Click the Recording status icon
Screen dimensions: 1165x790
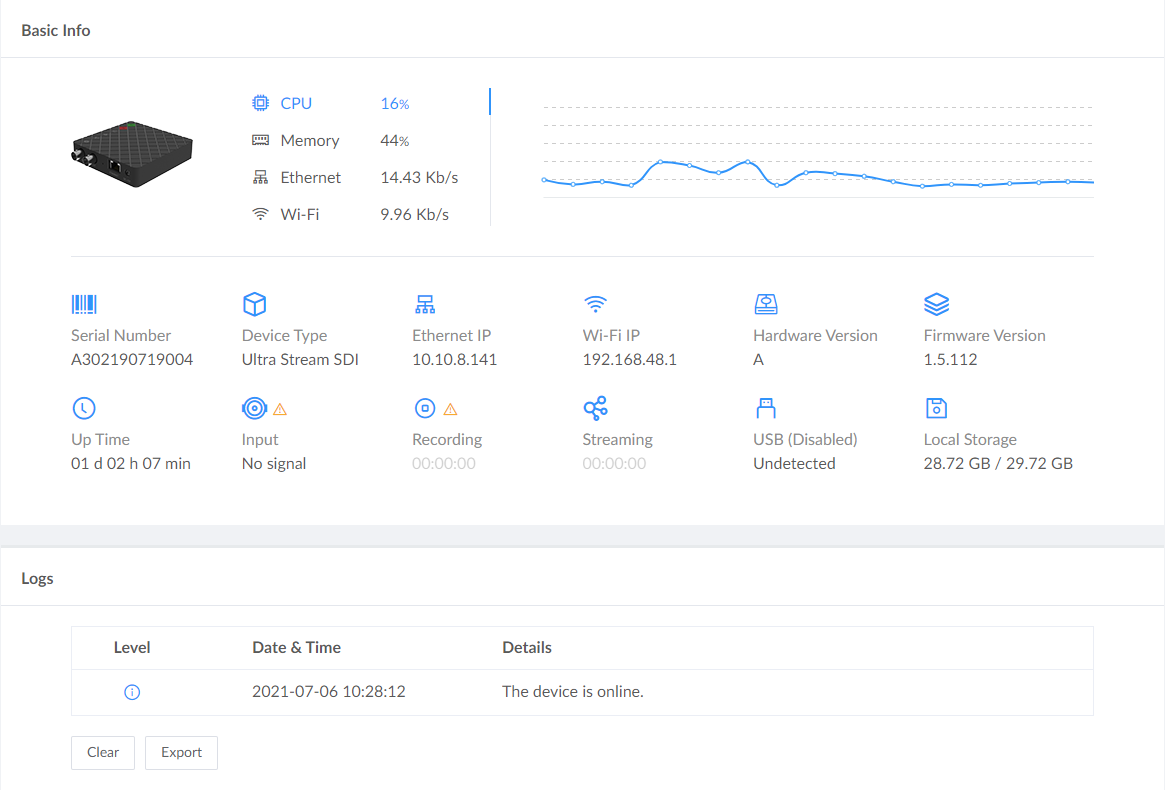(x=424, y=408)
